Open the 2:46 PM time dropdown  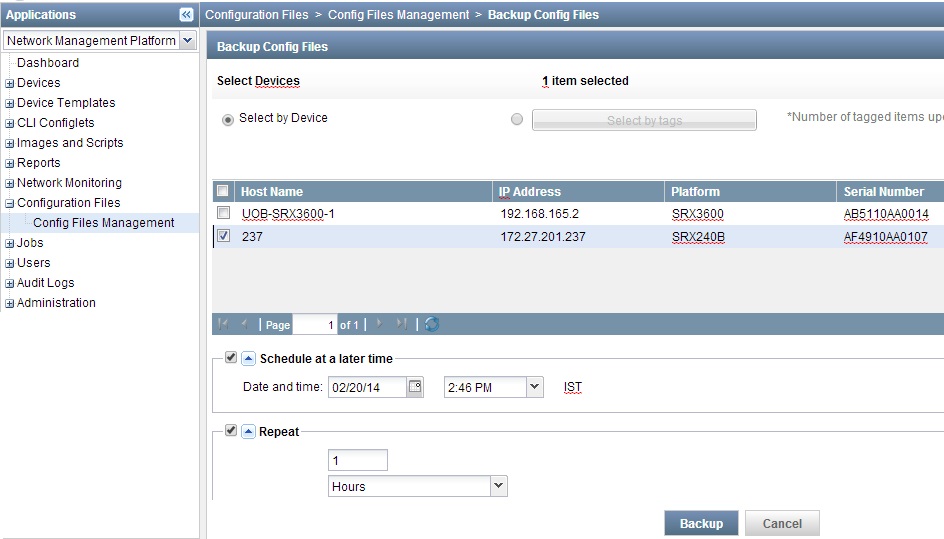point(534,387)
